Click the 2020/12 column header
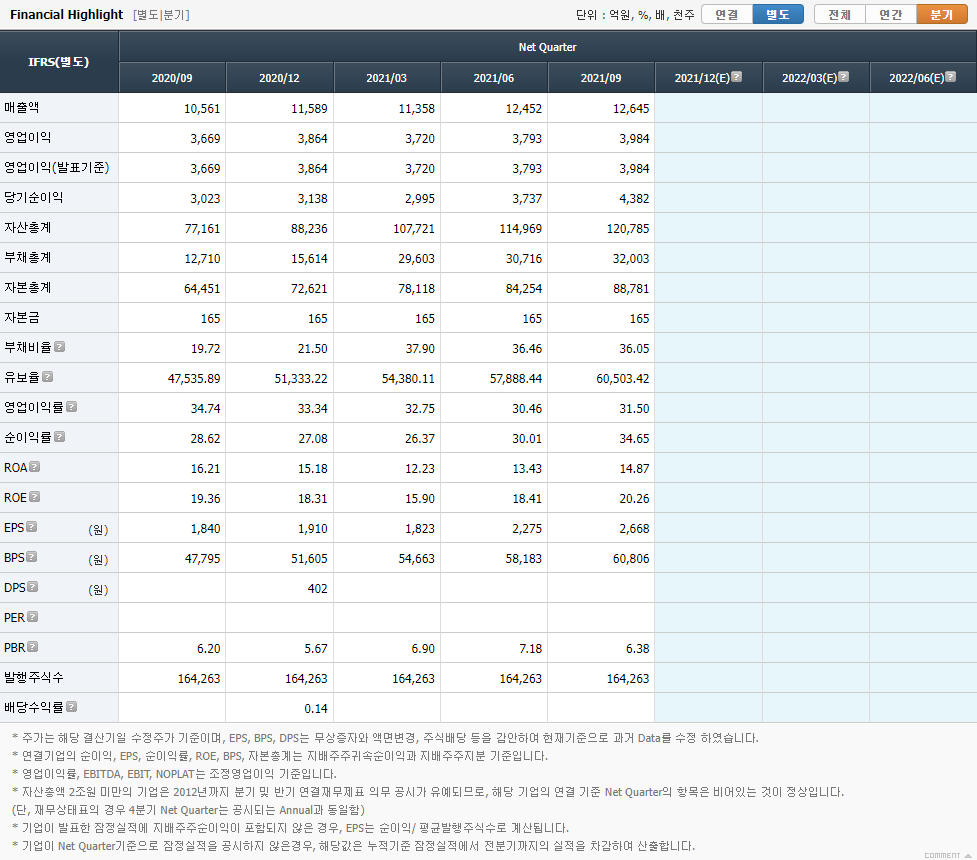The image size is (977, 860). click(279, 78)
